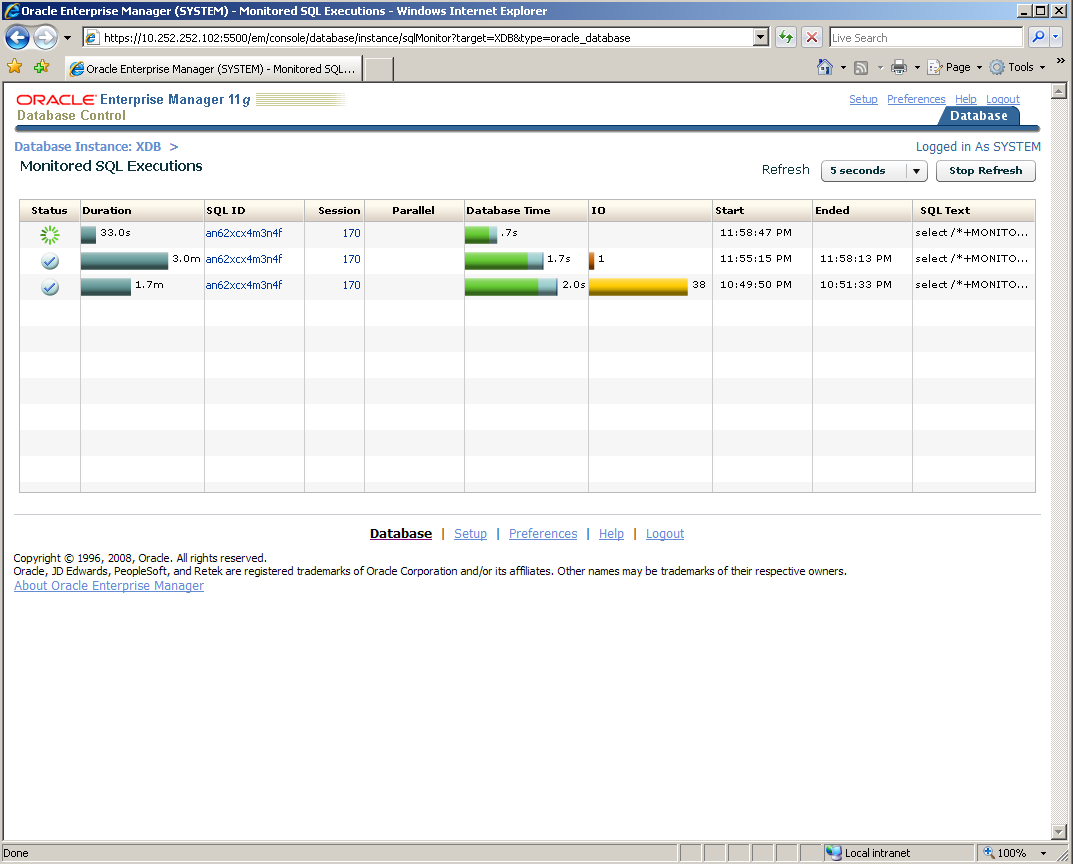Viewport: 1073px width, 864px height.
Task: Open session 170 for 11:58:47 PM row
Action: coord(351,233)
